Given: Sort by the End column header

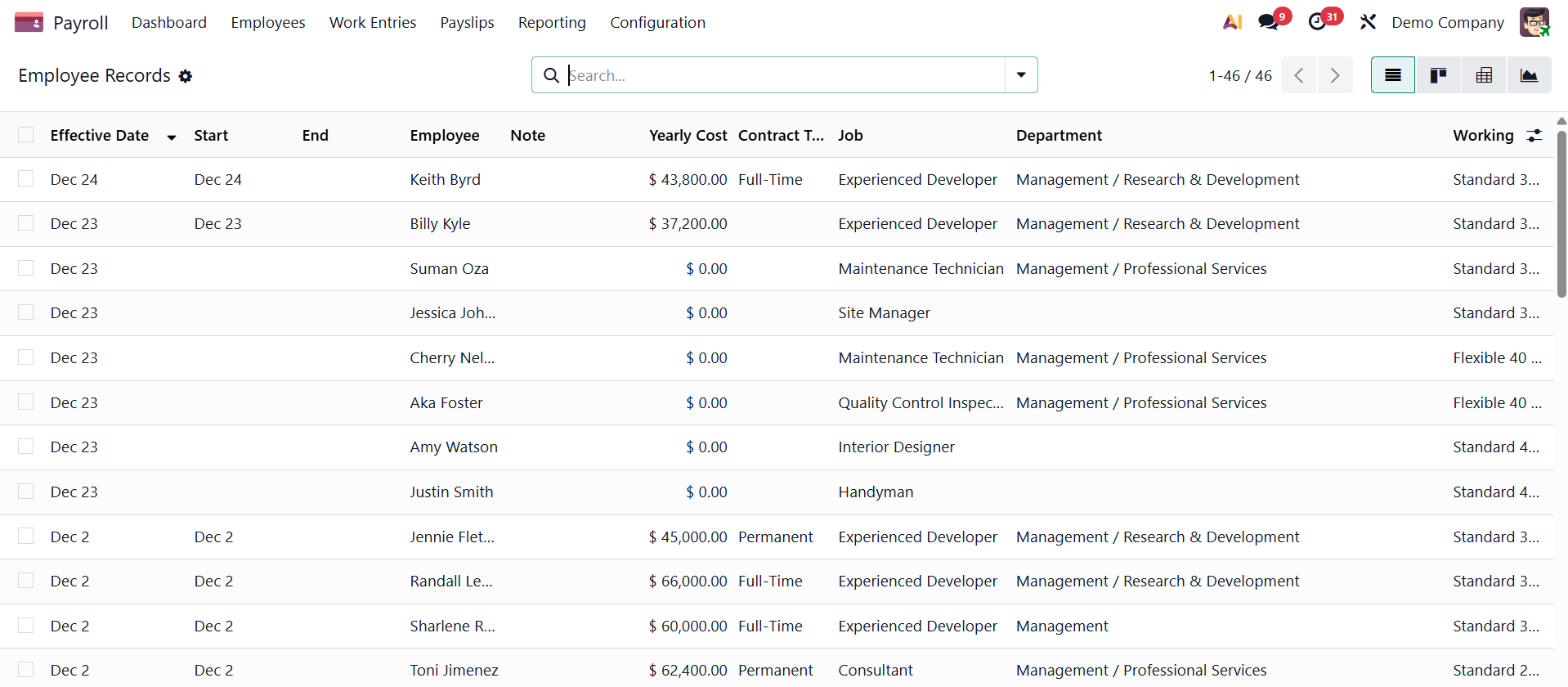Looking at the screenshot, I should [315, 136].
